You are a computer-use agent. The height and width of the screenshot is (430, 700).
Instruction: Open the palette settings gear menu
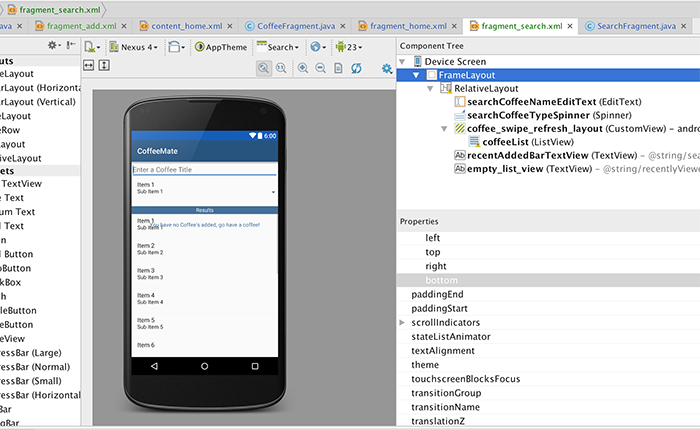(x=54, y=45)
